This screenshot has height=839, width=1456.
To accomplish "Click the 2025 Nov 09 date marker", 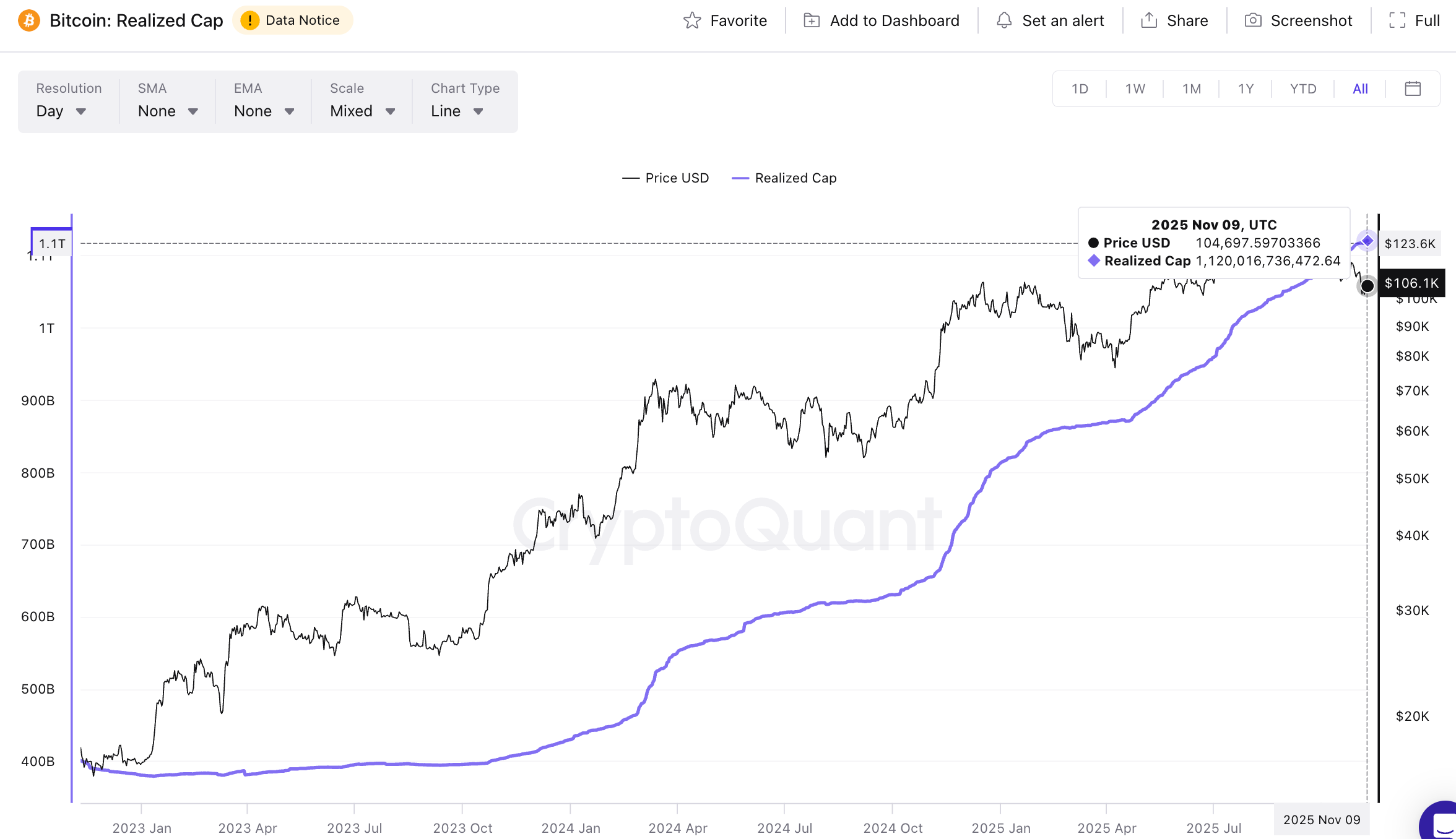I will pyautogui.click(x=1322, y=819).
